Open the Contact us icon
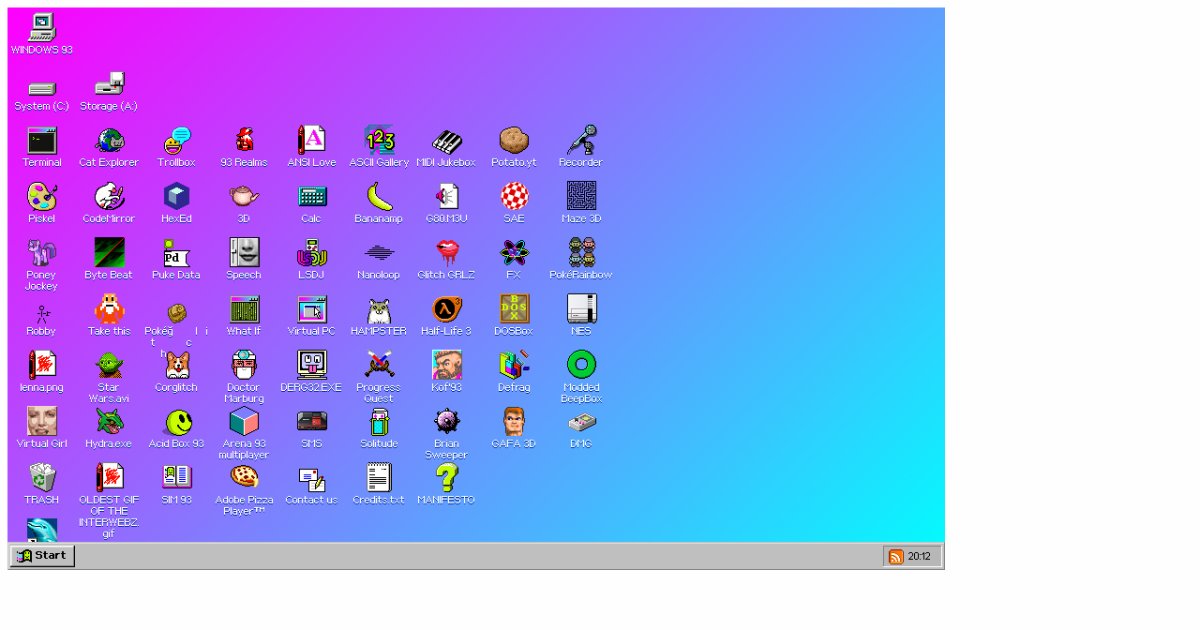 tap(312, 479)
